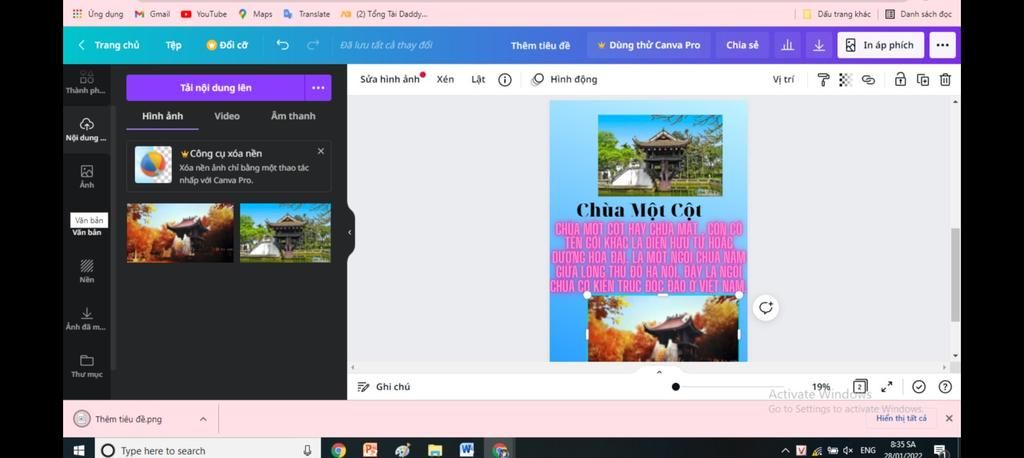Image resolution: width=1024 pixels, height=458 pixels.
Task: Open Word from the taskbar
Action: [x=466, y=450]
